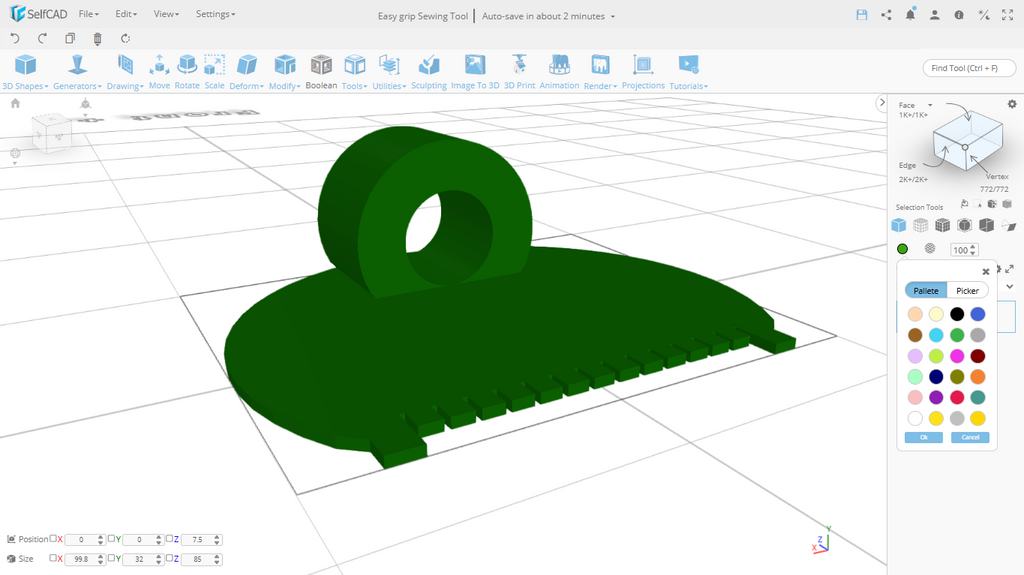Open the Modify tool
Viewport: 1024px width, 575px height.
[285, 72]
